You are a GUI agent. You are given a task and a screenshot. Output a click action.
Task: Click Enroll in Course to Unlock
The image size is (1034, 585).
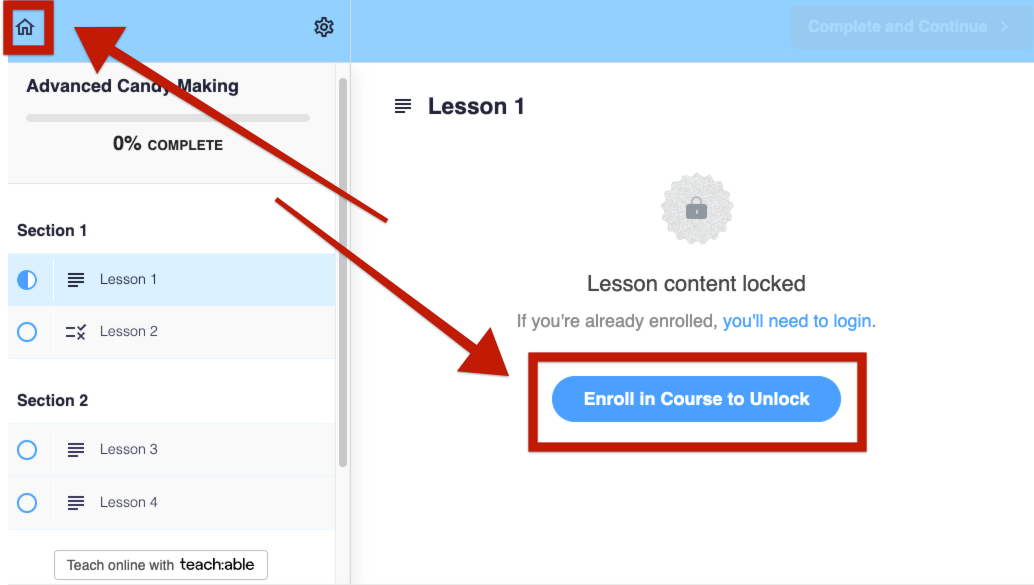[x=696, y=399]
